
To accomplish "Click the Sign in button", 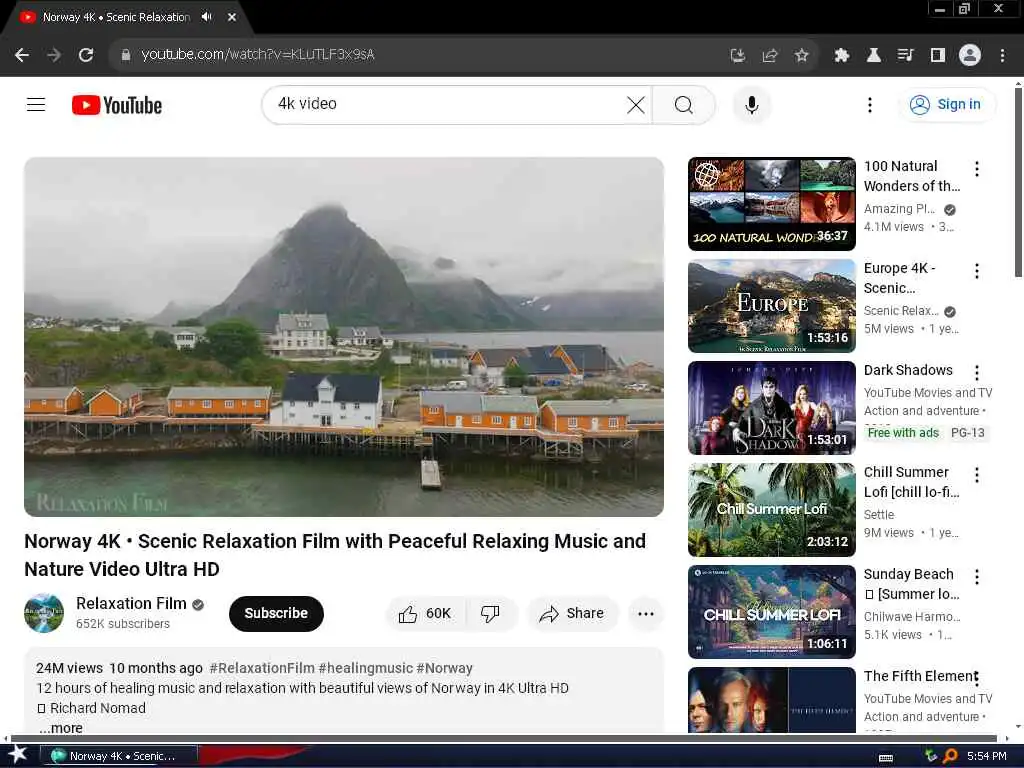I will coord(947,104).
